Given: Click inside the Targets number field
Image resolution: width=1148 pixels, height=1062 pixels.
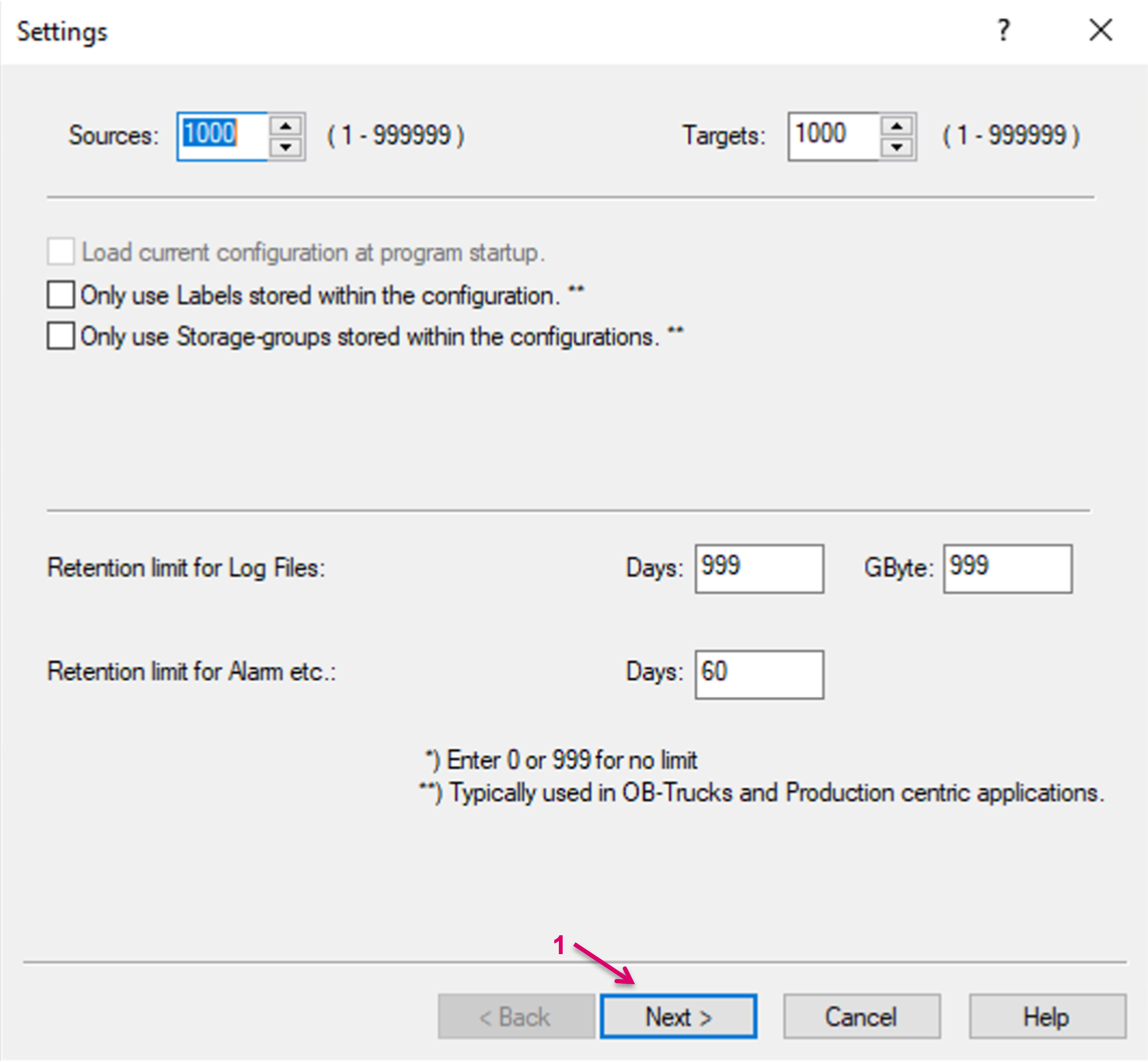Looking at the screenshot, I should [x=833, y=136].
